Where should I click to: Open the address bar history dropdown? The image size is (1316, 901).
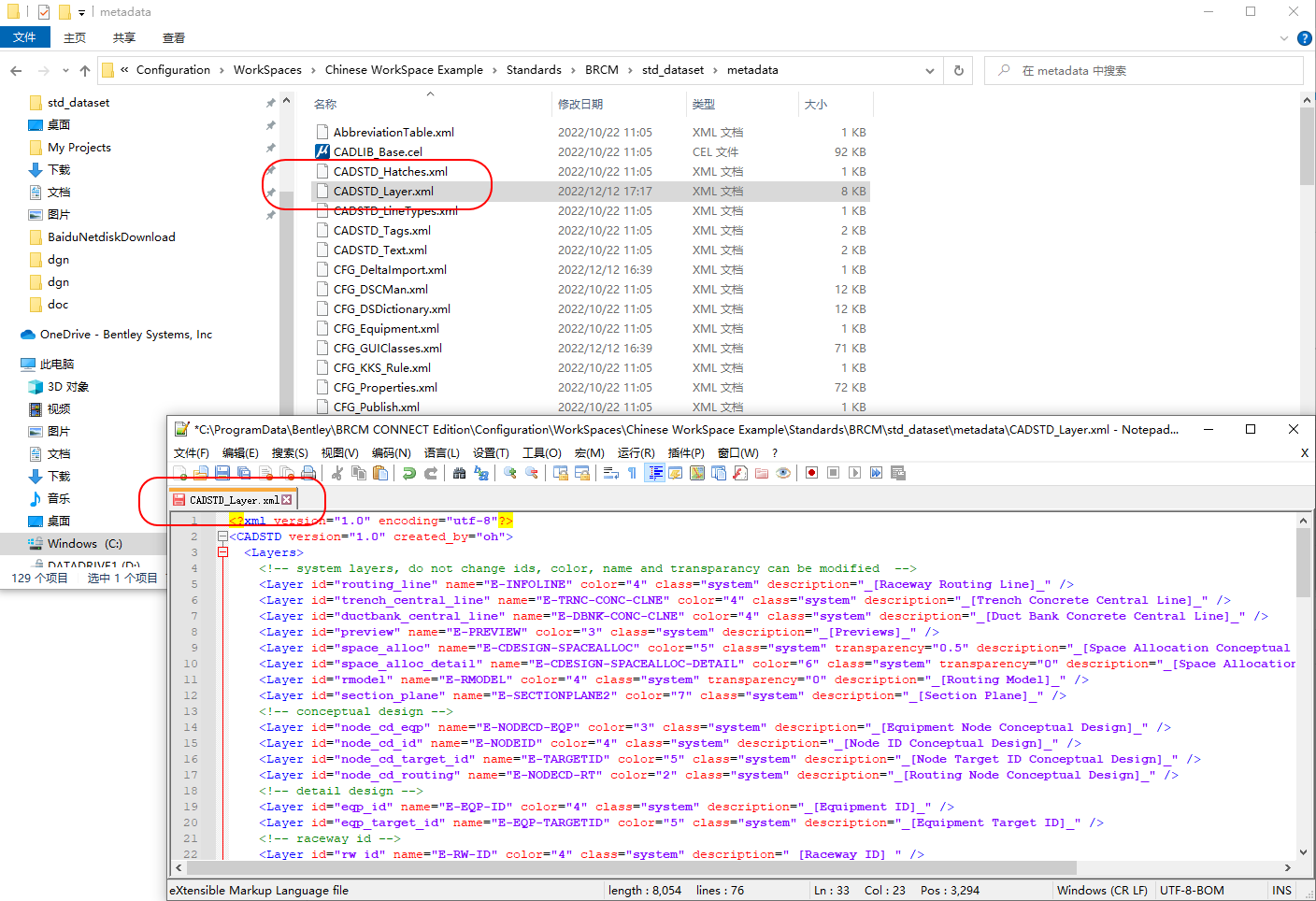(929, 71)
